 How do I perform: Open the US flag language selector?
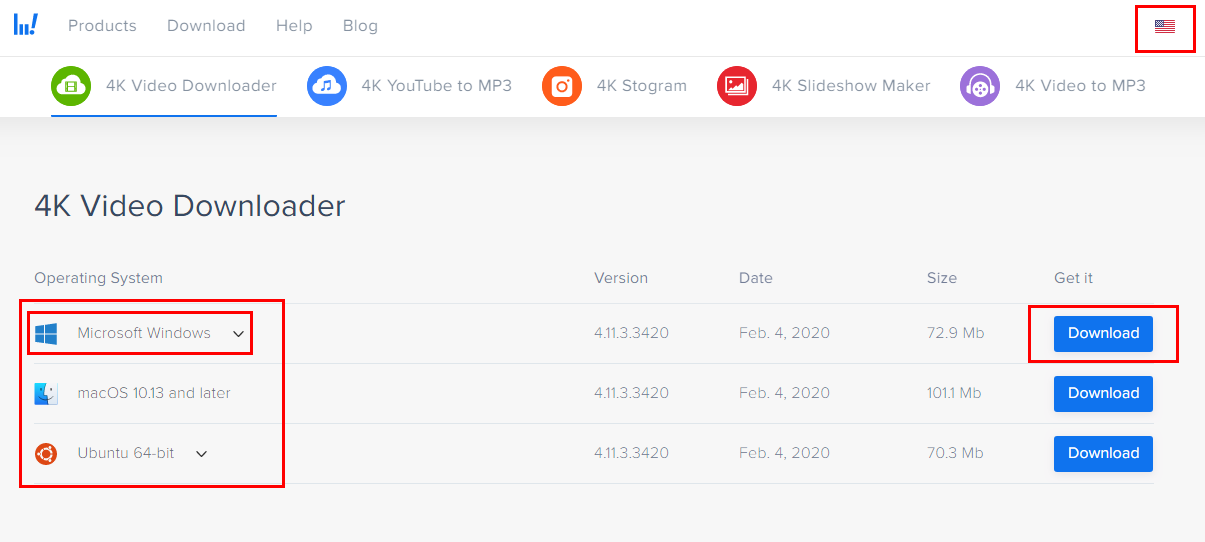pyautogui.click(x=1165, y=27)
